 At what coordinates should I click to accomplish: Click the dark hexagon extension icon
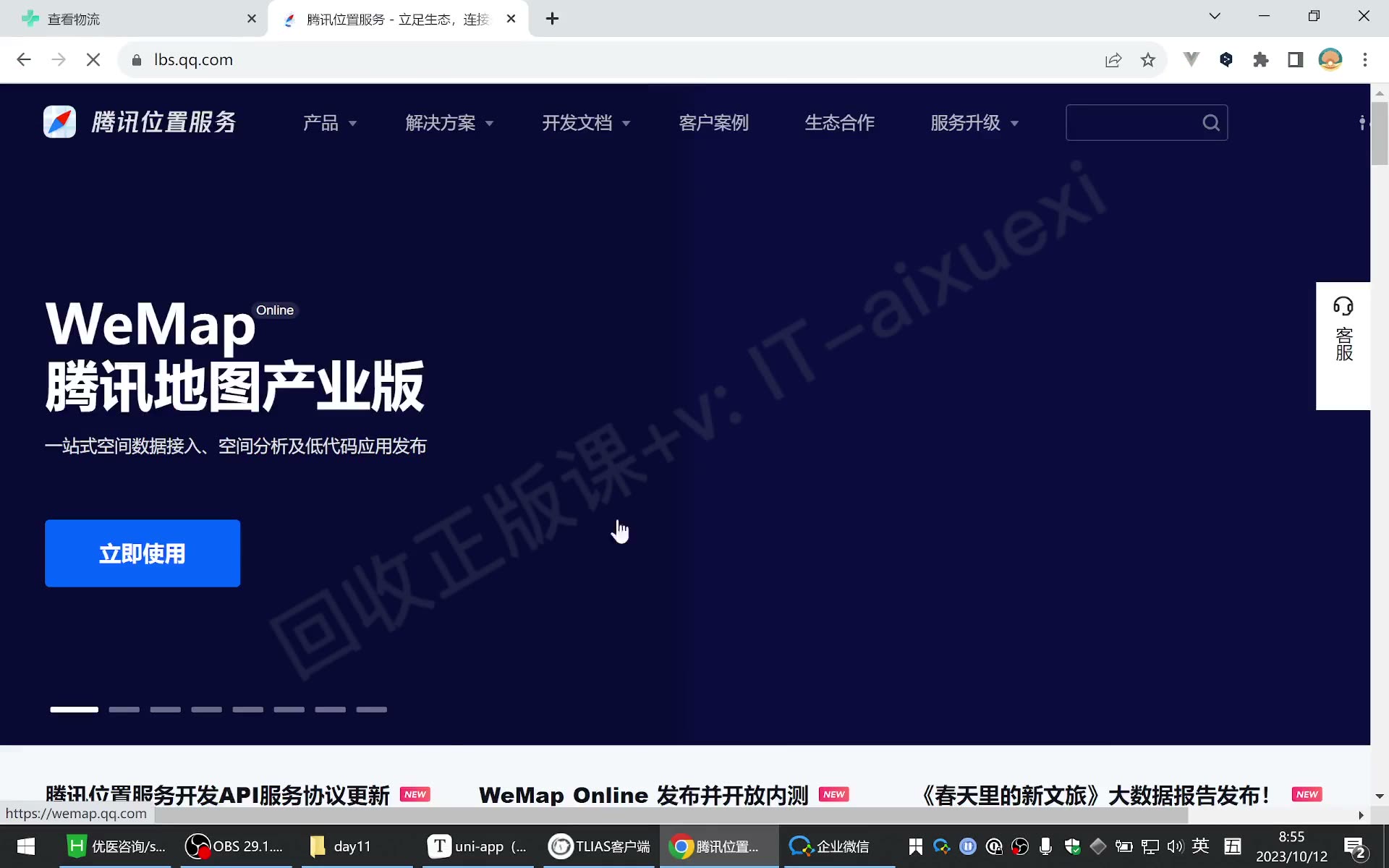click(x=1226, y=60)
